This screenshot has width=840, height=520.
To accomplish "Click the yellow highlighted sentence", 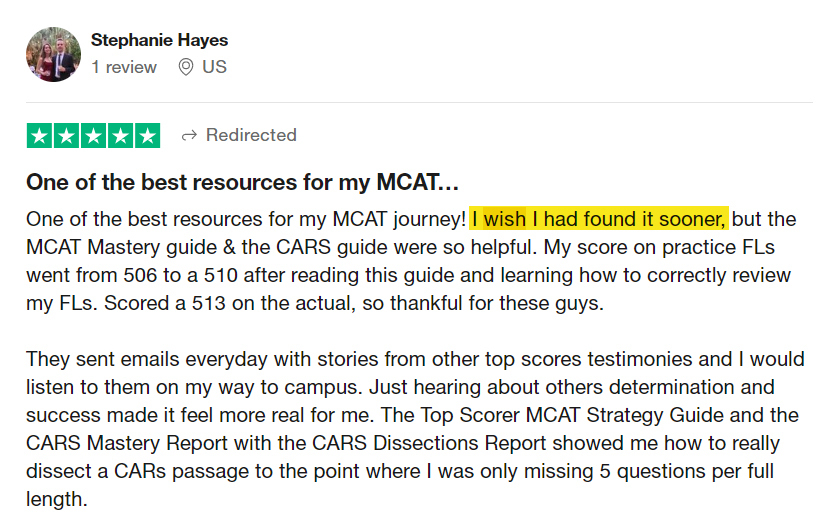I will 598,218.
